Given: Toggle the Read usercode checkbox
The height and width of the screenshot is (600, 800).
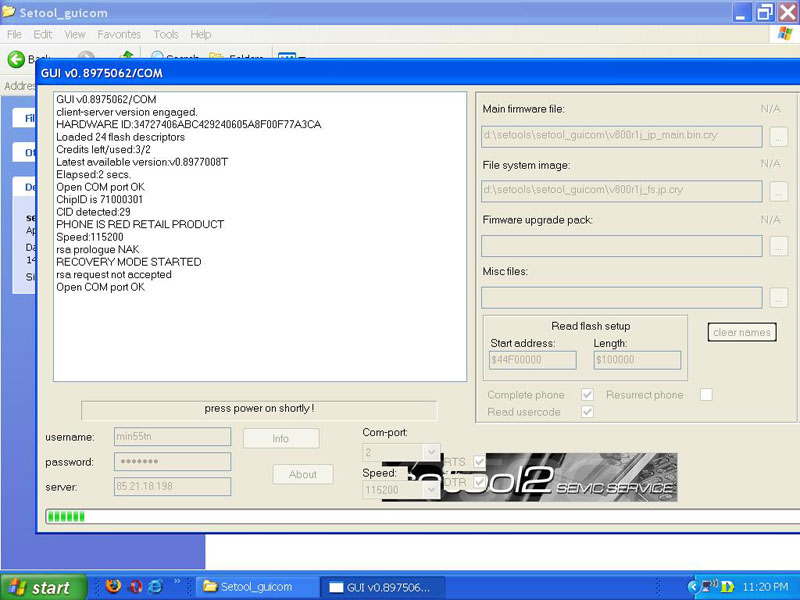Looking at the screenshot, I should 587,412.
